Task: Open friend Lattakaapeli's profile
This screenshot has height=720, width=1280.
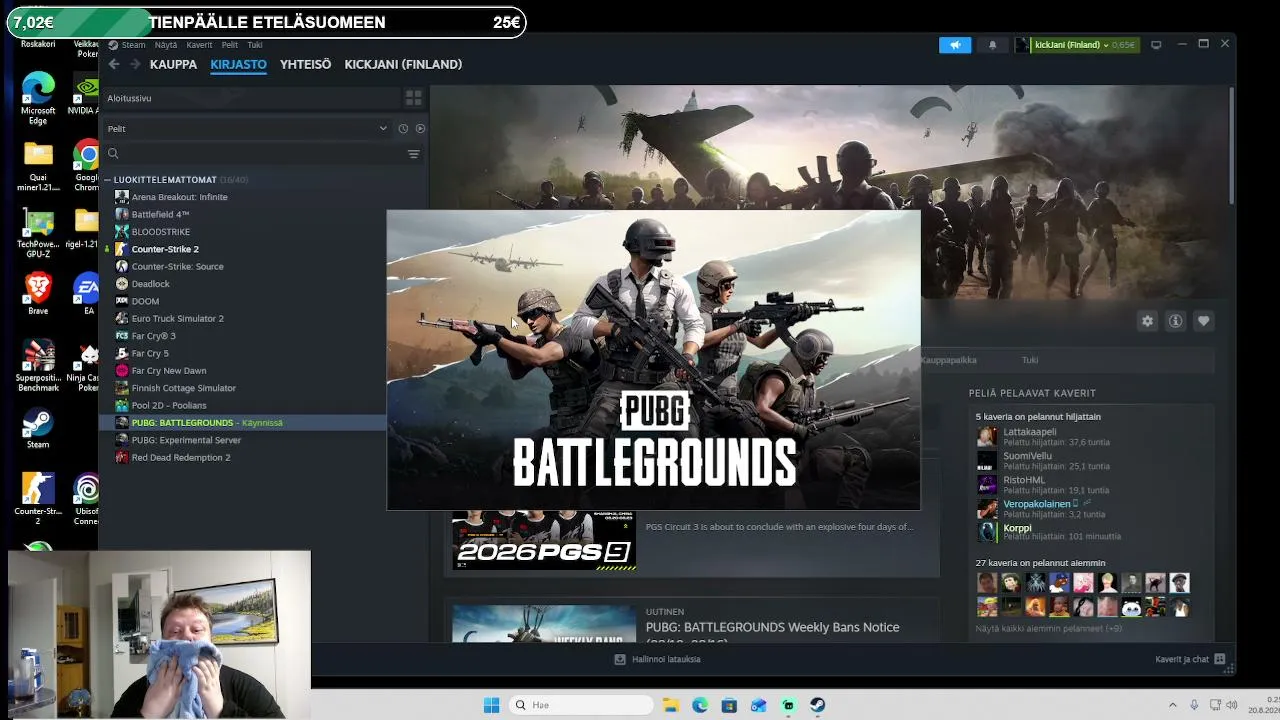Action: 1030,432
